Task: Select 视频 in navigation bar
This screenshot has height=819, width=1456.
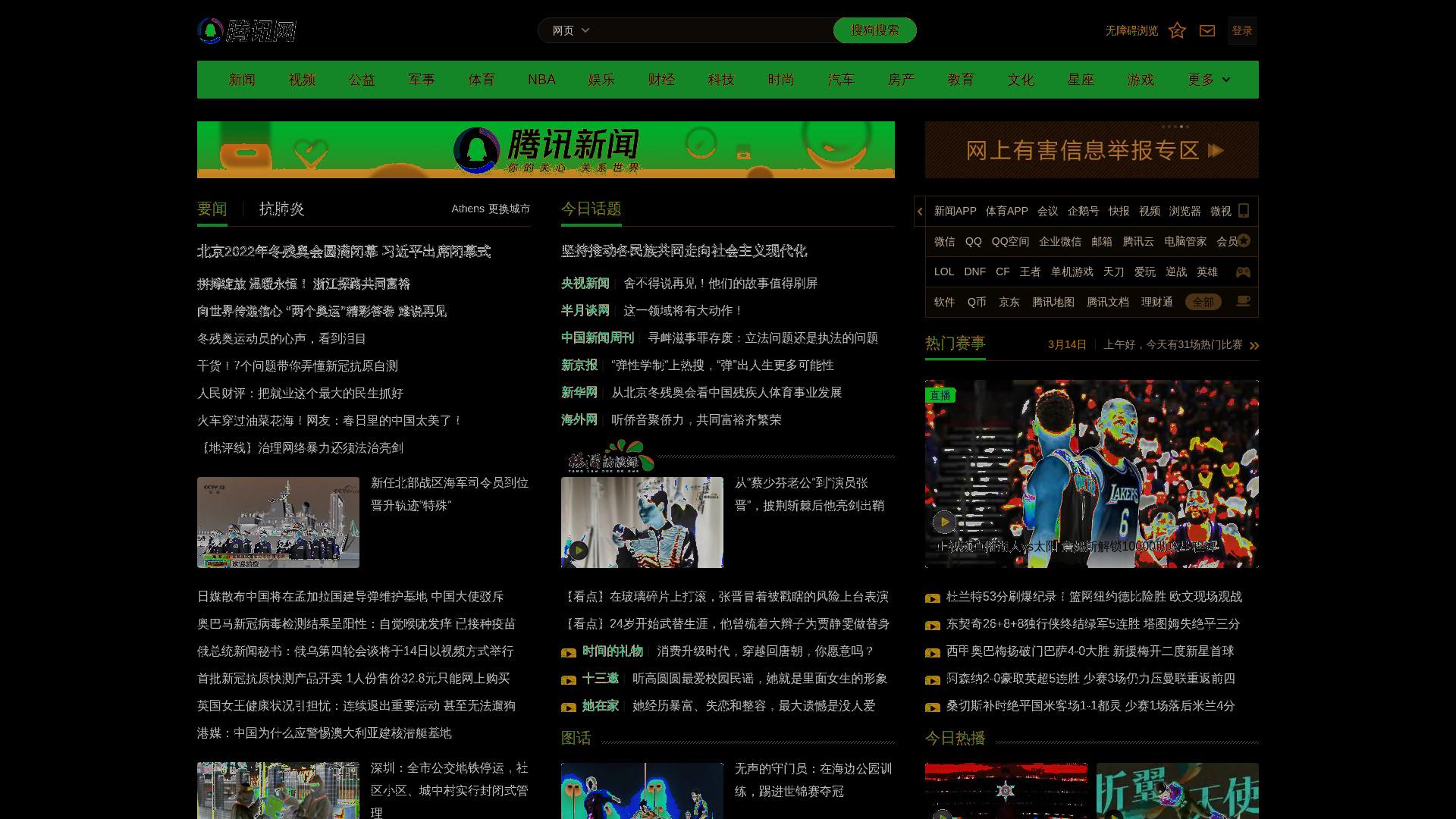Action: tap(302, 80)
